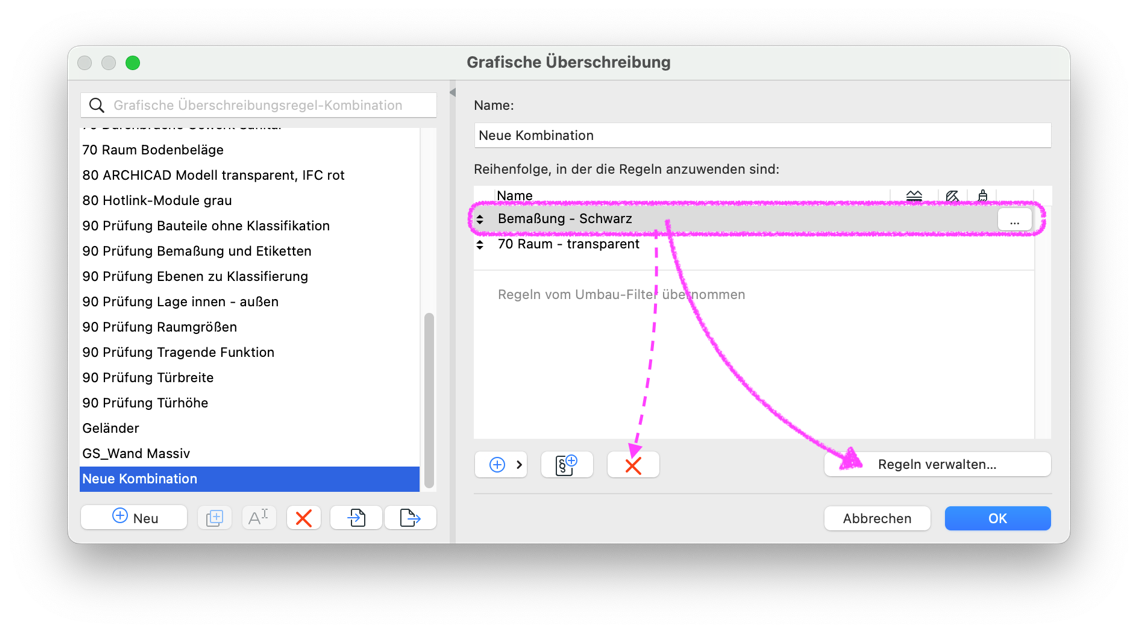
Task: Remove selected rule with red X
Action: pyautogui.click(x=633, y=465)
